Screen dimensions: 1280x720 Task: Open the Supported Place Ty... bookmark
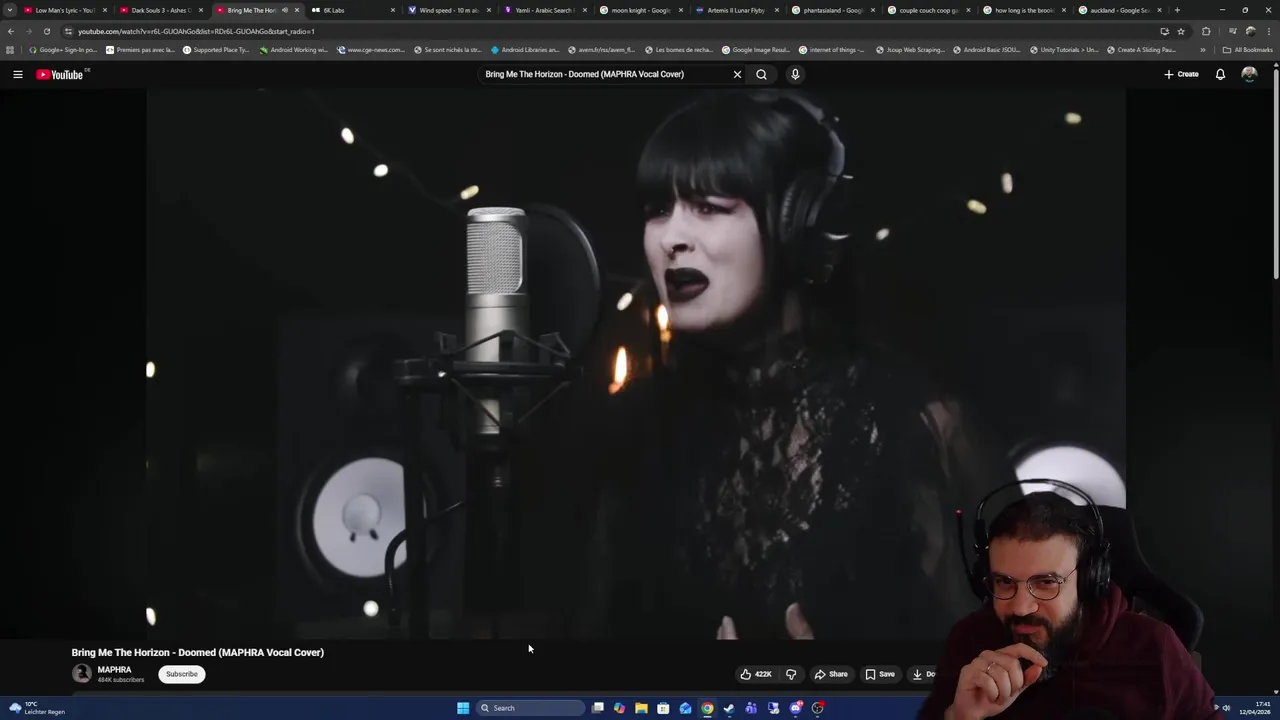coord(216,50)
